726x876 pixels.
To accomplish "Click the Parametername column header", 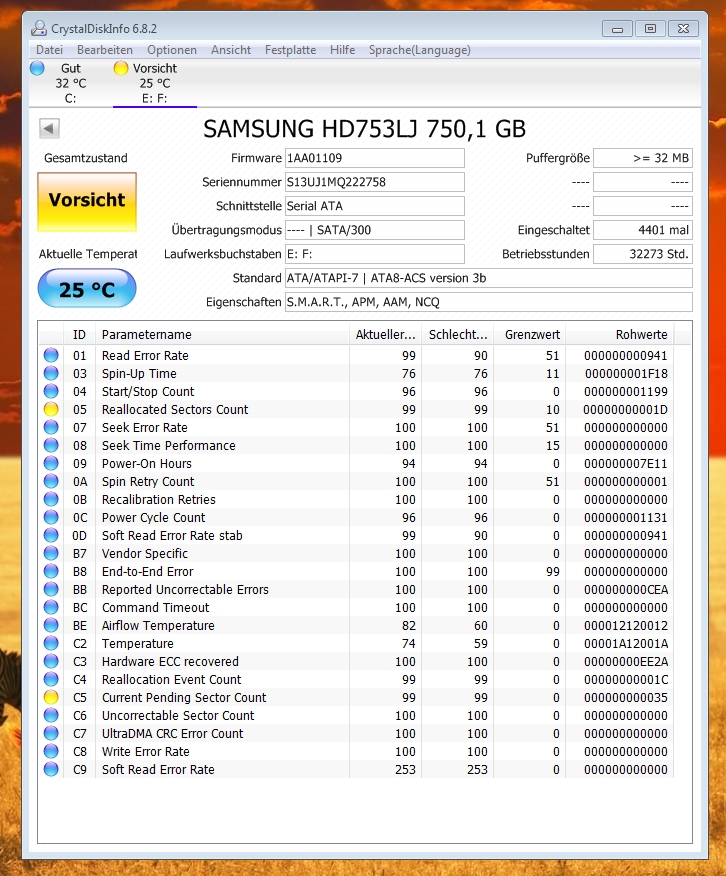I will [x=222, y=335].
